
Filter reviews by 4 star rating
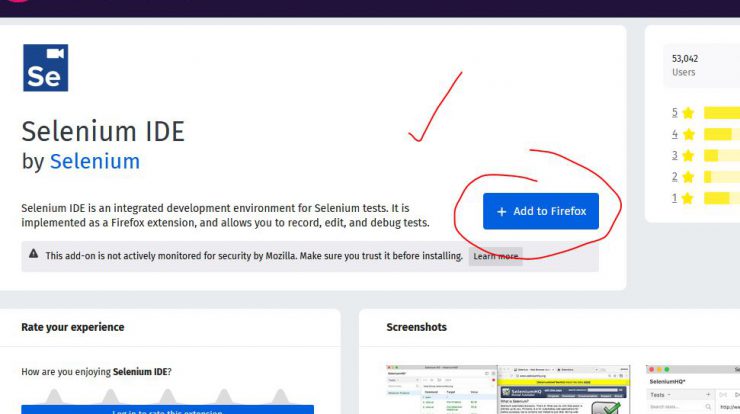674,134
